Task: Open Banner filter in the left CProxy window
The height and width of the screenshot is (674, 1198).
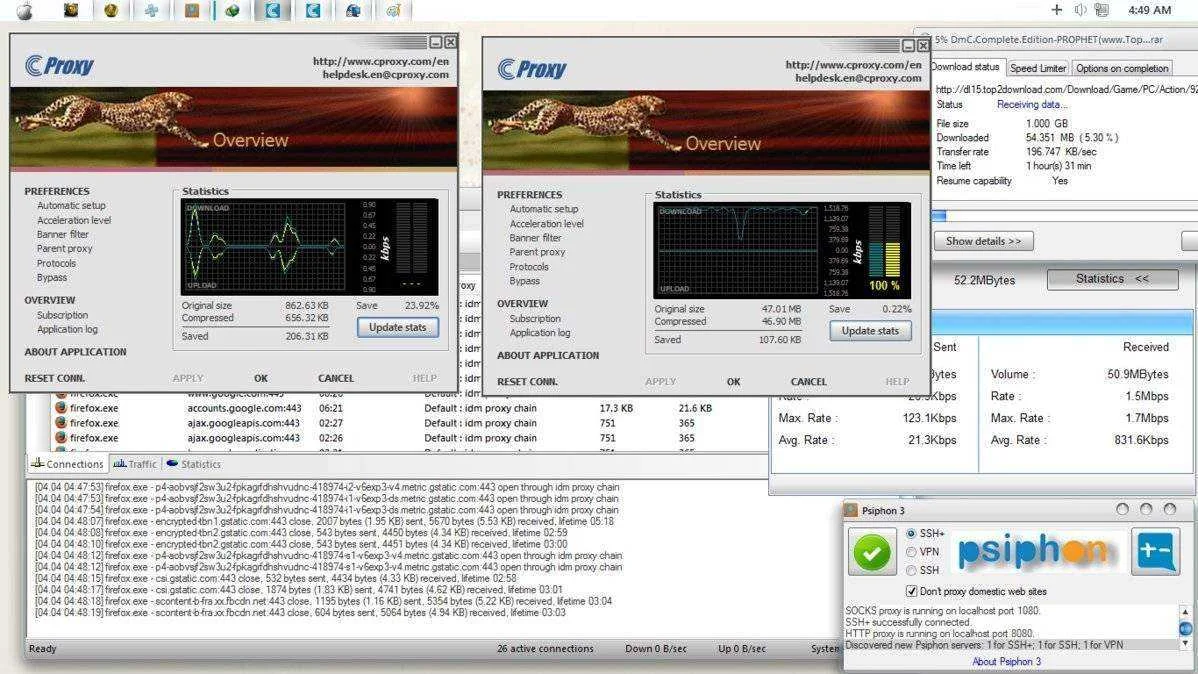Action: pos(63,235)
